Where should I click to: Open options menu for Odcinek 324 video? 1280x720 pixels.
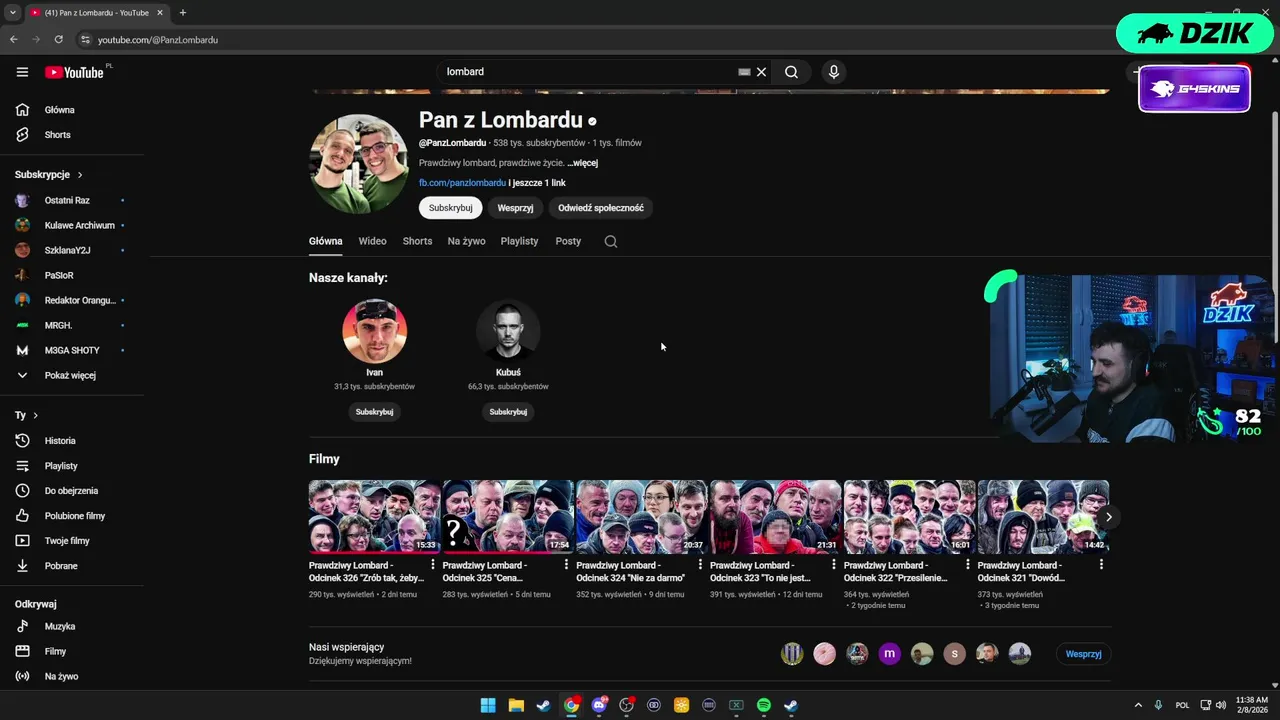click(x=700, y=565)
